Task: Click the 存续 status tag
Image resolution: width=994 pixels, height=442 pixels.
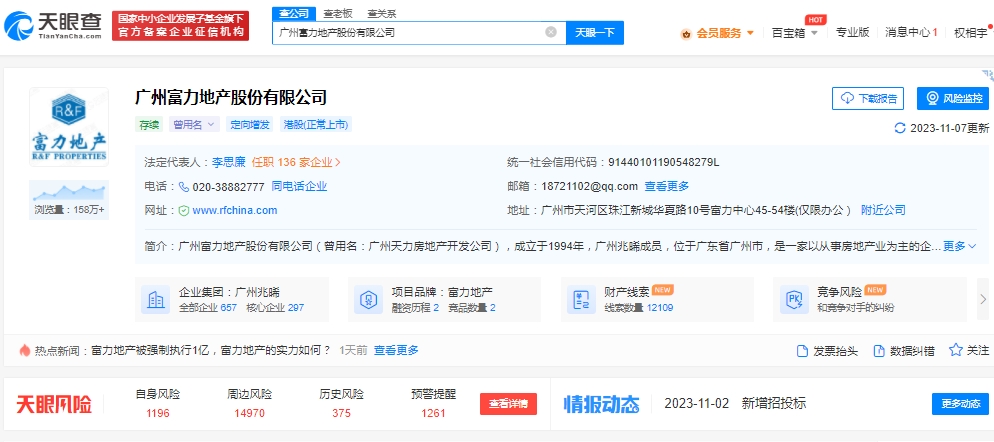Action: [150, 125]
